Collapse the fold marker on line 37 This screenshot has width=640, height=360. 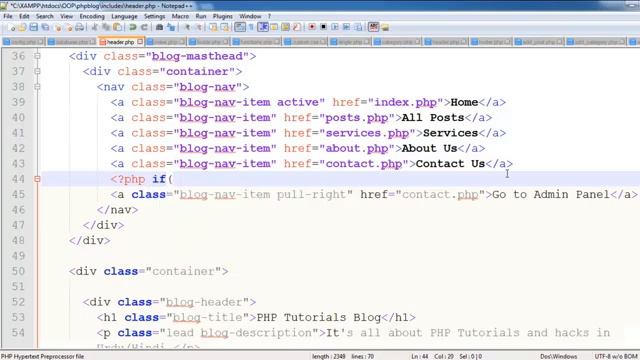pos(37,71)
